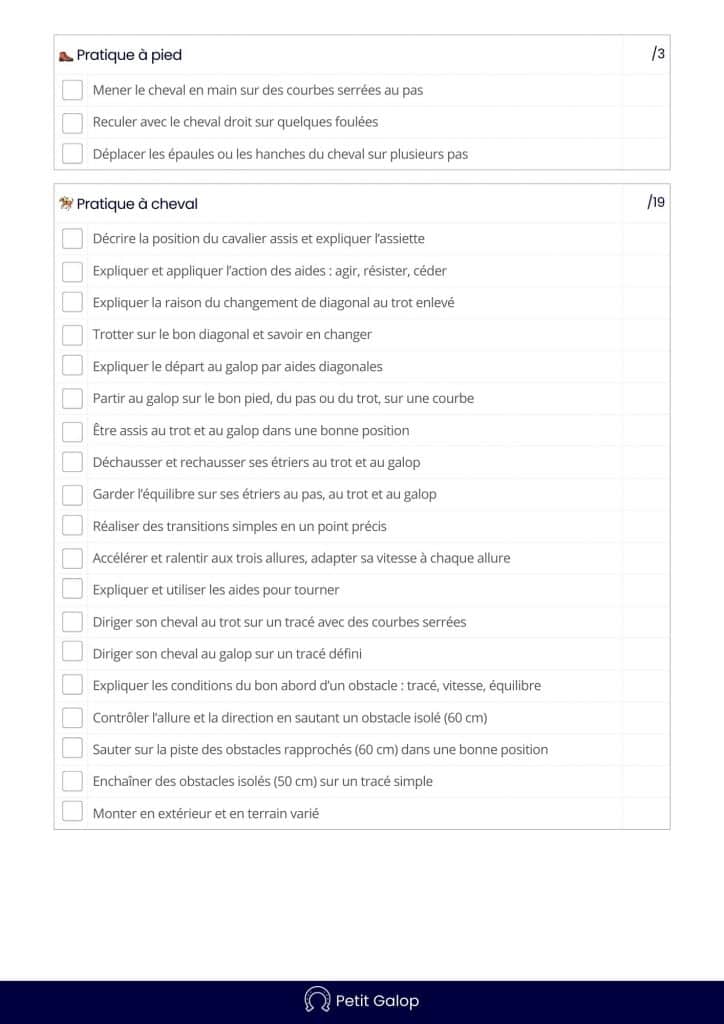The height and width of the screenshot is (1024, 724).
Task: Check the box for Mener le cheval en main
Action: 72,90
